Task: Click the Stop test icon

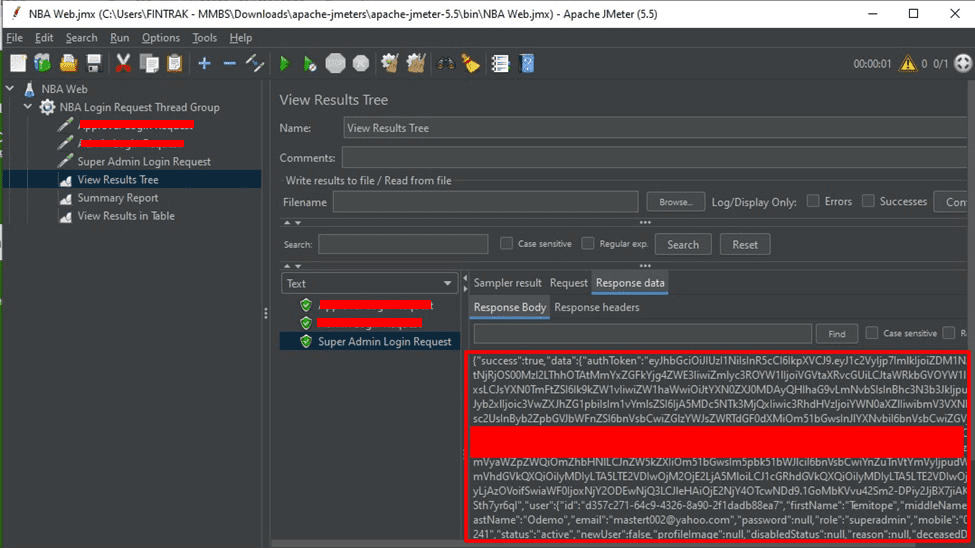Action: [x=335, y=64]
